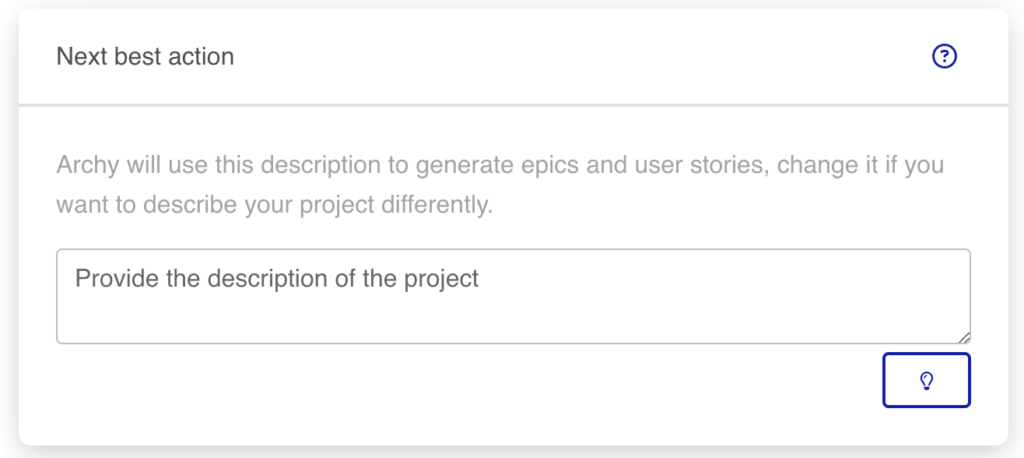This screenshot has height=458, width=1024.
Task: Click the word "Archy" in the helper text
Action: (x=86, y=164)
